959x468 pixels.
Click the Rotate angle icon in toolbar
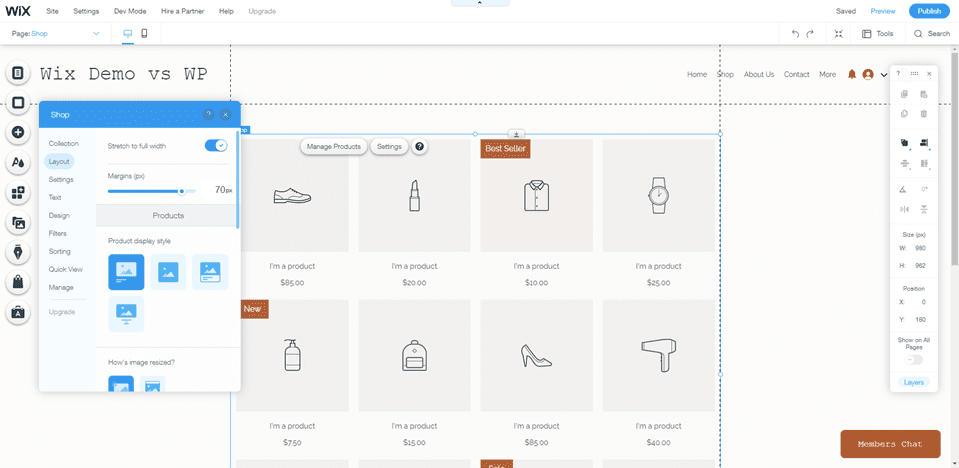pyautogui.click(x=903, y=190)
